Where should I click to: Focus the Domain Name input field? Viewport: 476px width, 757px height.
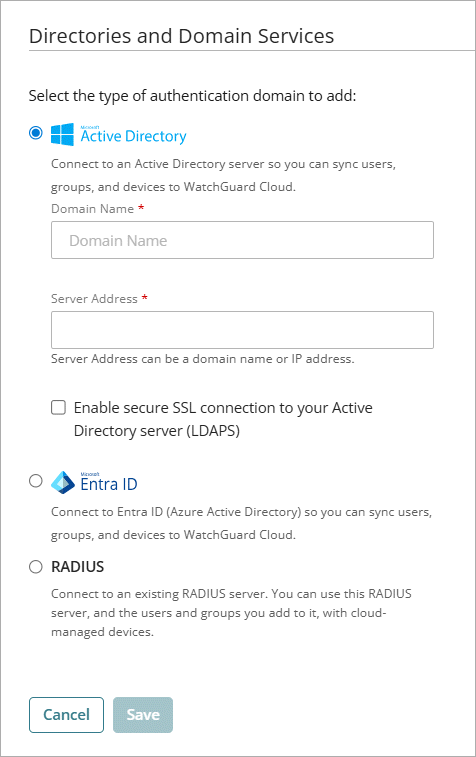[x=242, y=240]
